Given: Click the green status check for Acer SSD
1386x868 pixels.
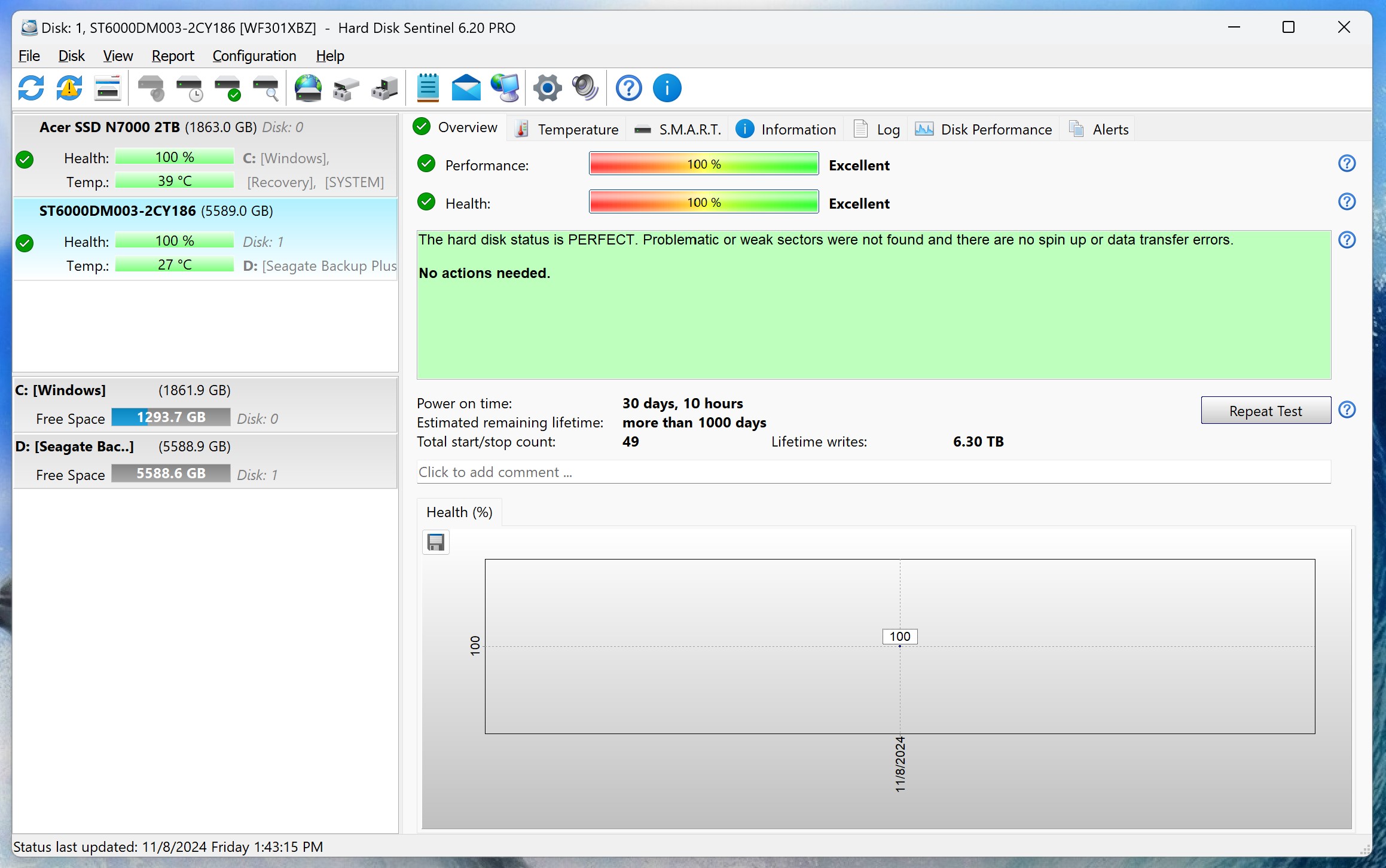Looking at the screenshot, I should coord(25,160).
